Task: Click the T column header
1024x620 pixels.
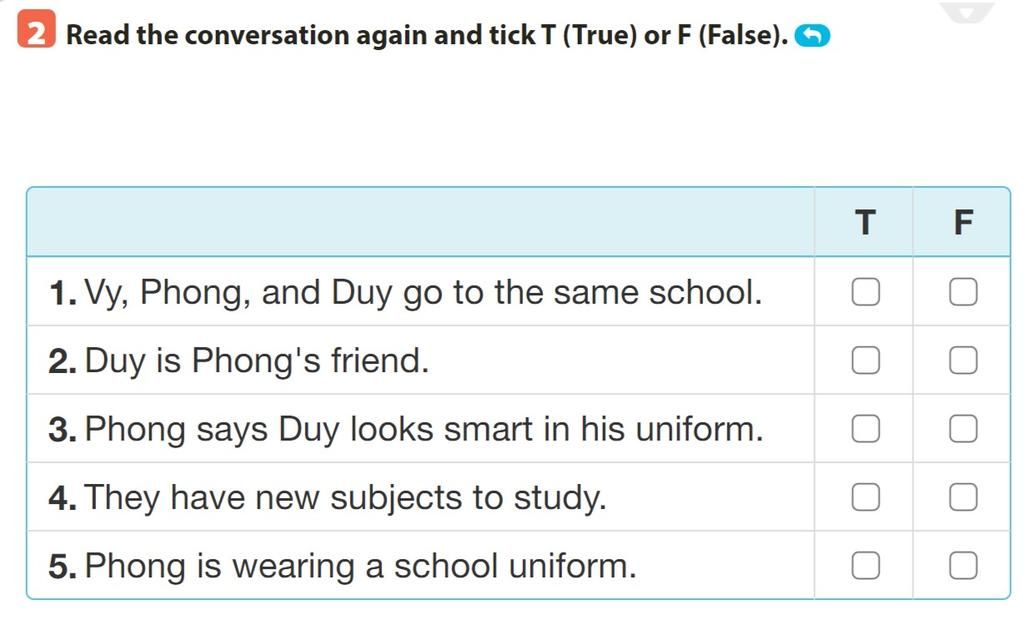Action: (865, 223)
